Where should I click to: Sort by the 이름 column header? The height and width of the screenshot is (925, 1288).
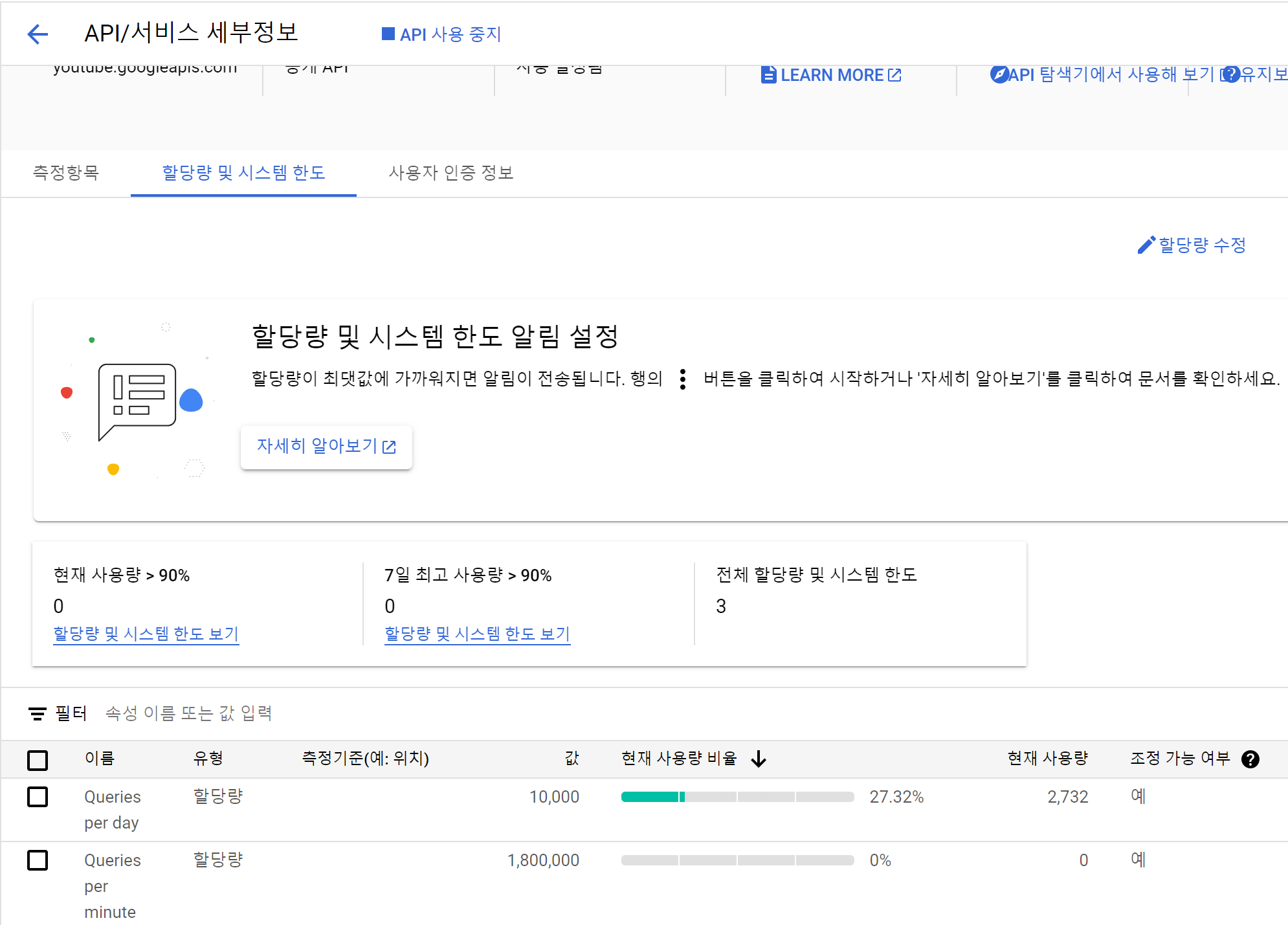pyautogui.click(x=99, y=759)
